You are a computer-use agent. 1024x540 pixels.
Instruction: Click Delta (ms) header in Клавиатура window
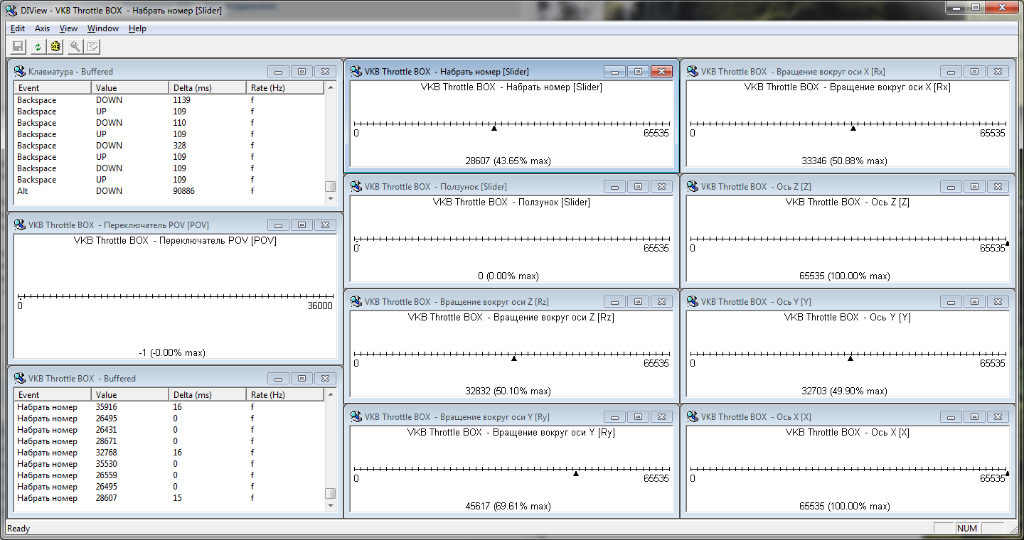(x=207, y=87)
